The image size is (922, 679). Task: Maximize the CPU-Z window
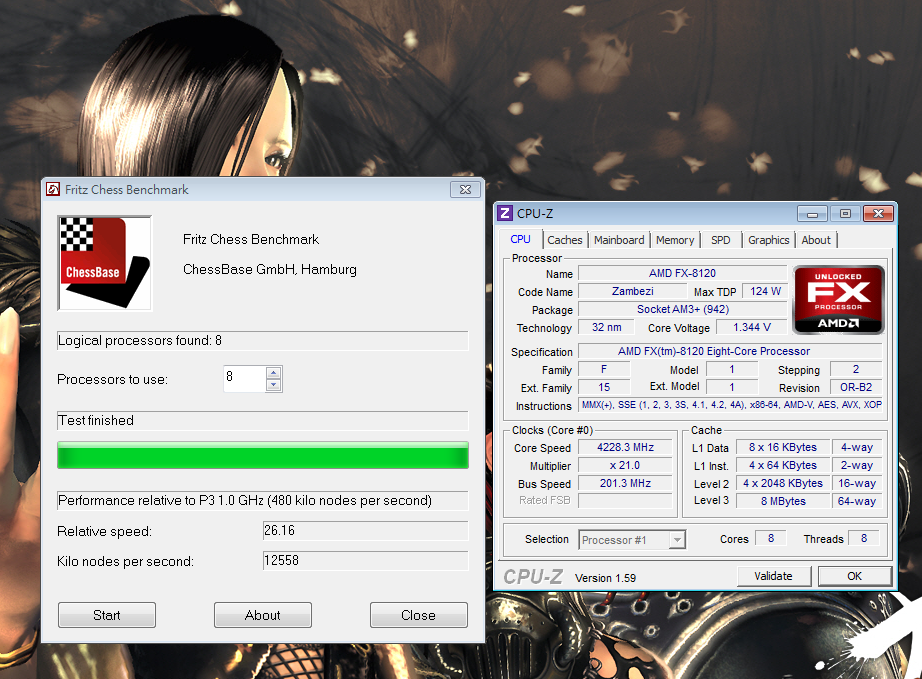tap(845, 213)
